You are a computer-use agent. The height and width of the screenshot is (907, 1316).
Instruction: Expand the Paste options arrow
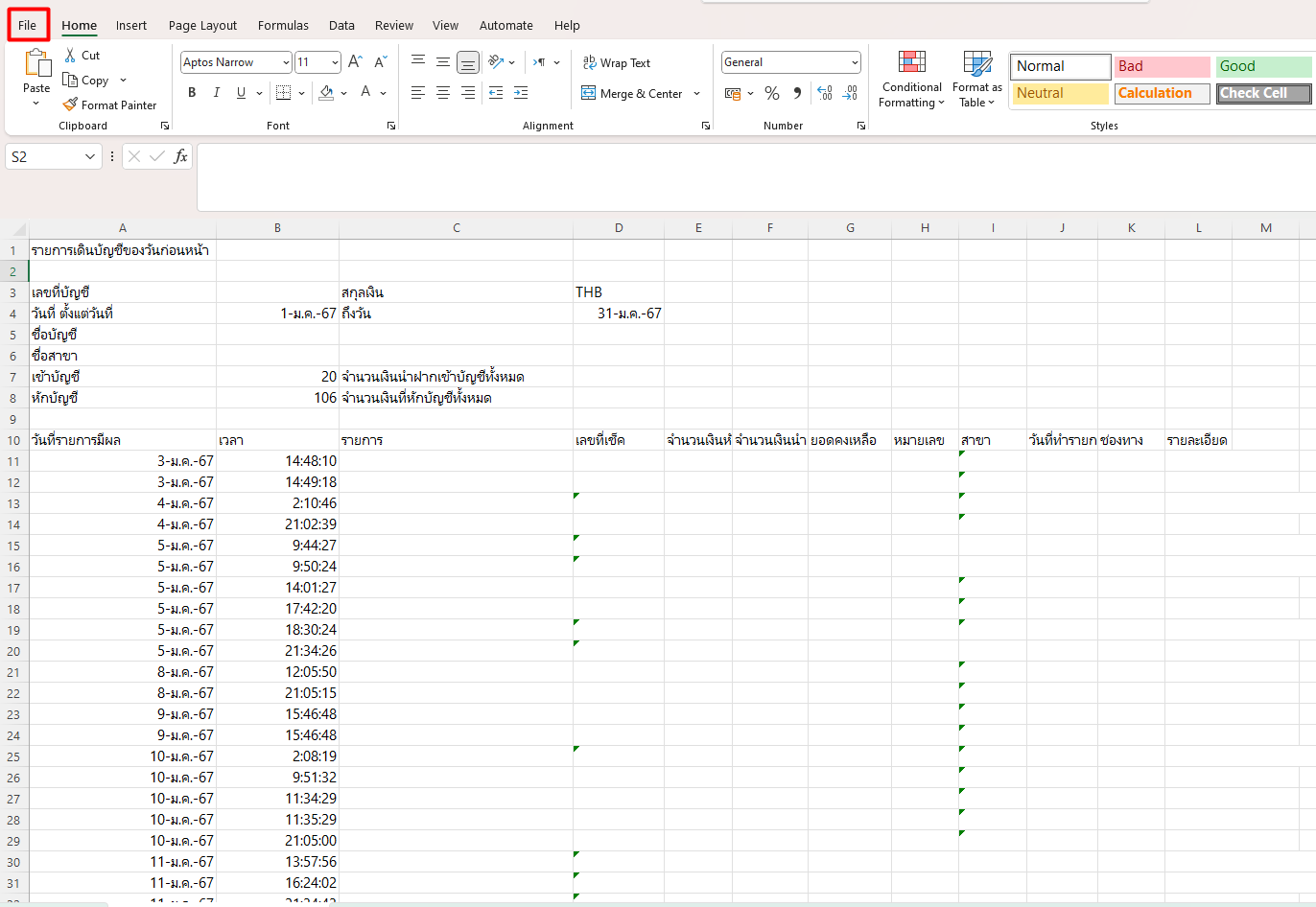click(x=36, y=103)
